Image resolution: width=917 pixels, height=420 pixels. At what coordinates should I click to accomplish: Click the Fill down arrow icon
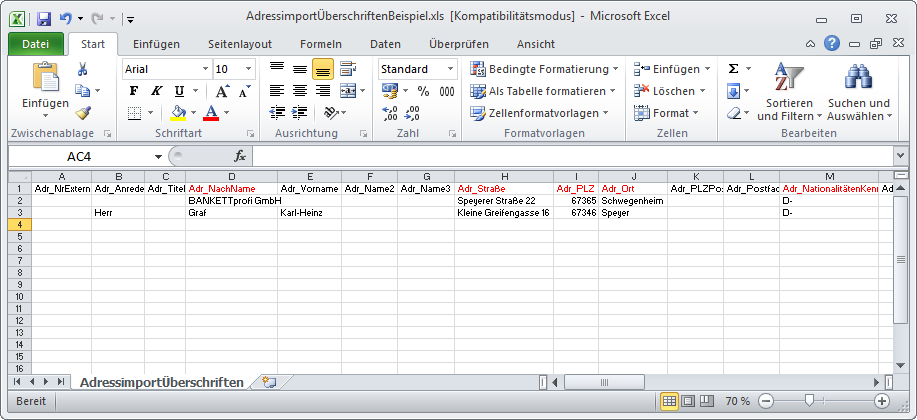[733, 91]
